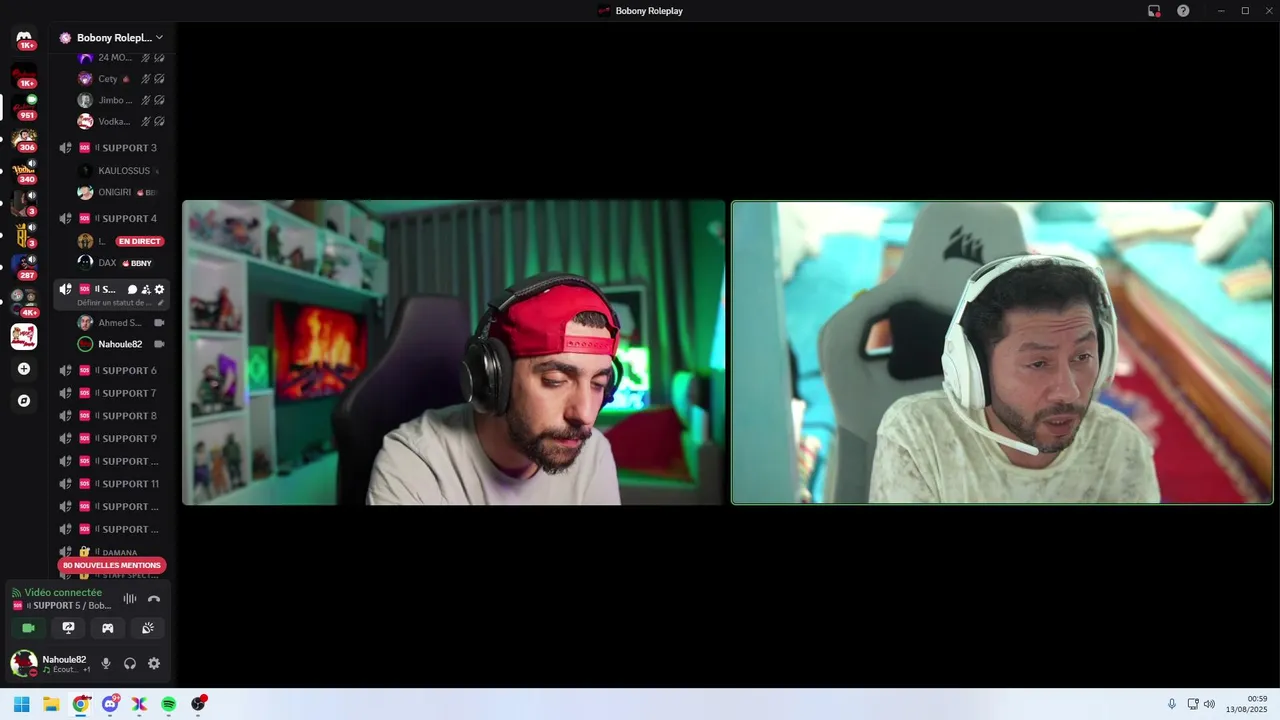Viewport: 1280px width, 720px height.
Task: Select Ahmed S... in voice channel
Action: [x=121, y=323]
